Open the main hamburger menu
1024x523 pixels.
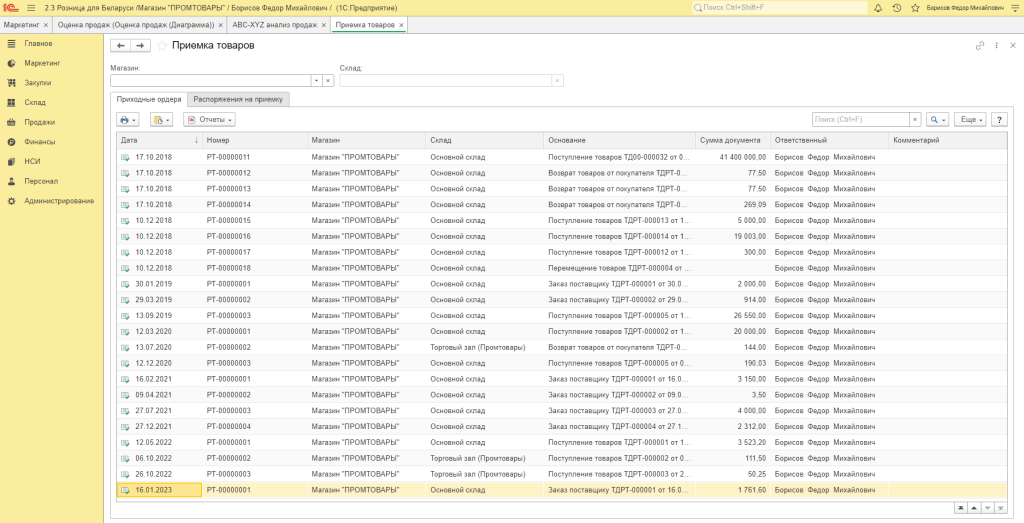(x=31, y=7)
